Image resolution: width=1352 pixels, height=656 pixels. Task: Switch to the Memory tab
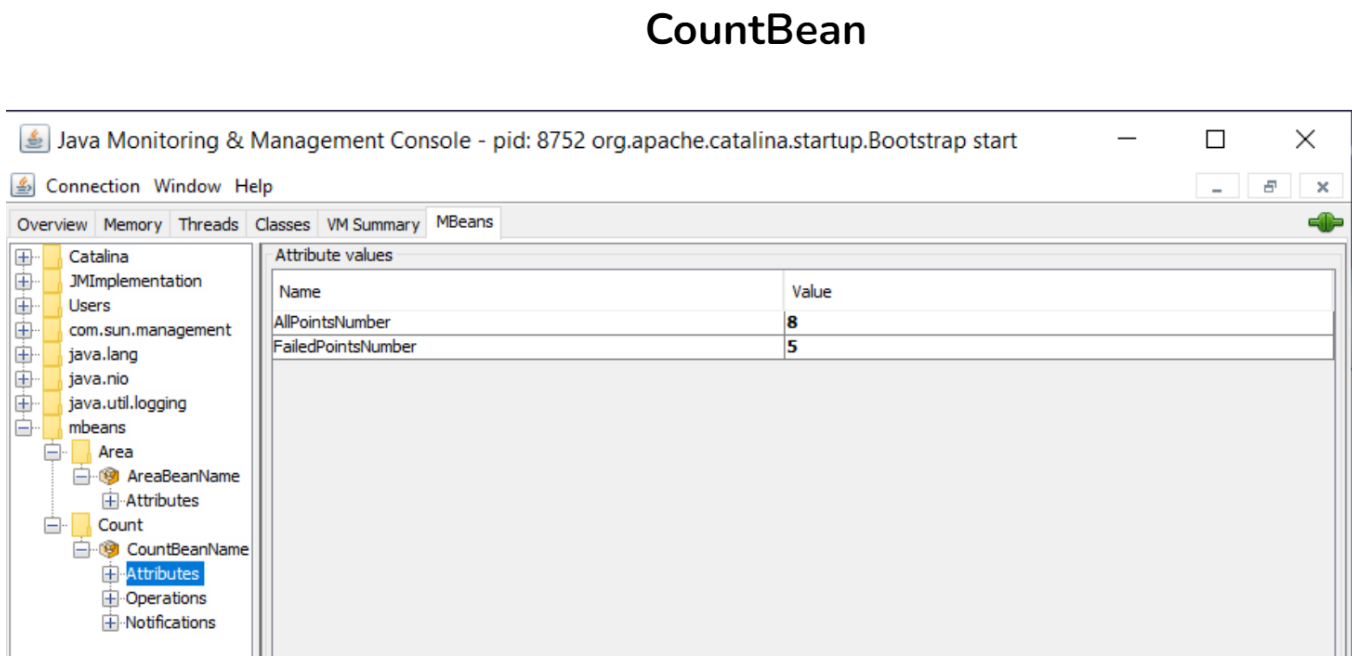pyautogui.click(x=136, y=225)
